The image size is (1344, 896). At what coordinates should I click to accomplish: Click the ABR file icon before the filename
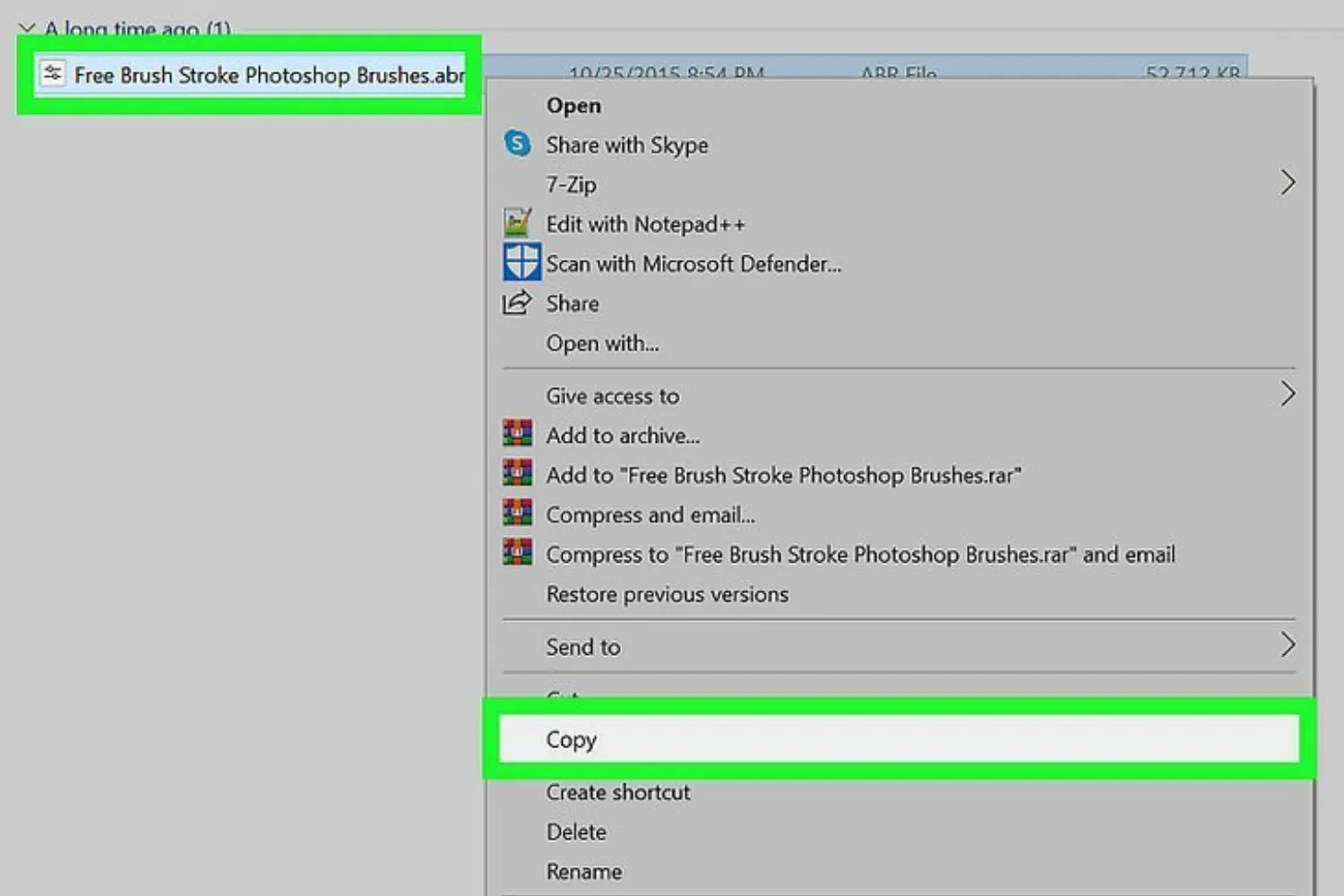point(53,73)
